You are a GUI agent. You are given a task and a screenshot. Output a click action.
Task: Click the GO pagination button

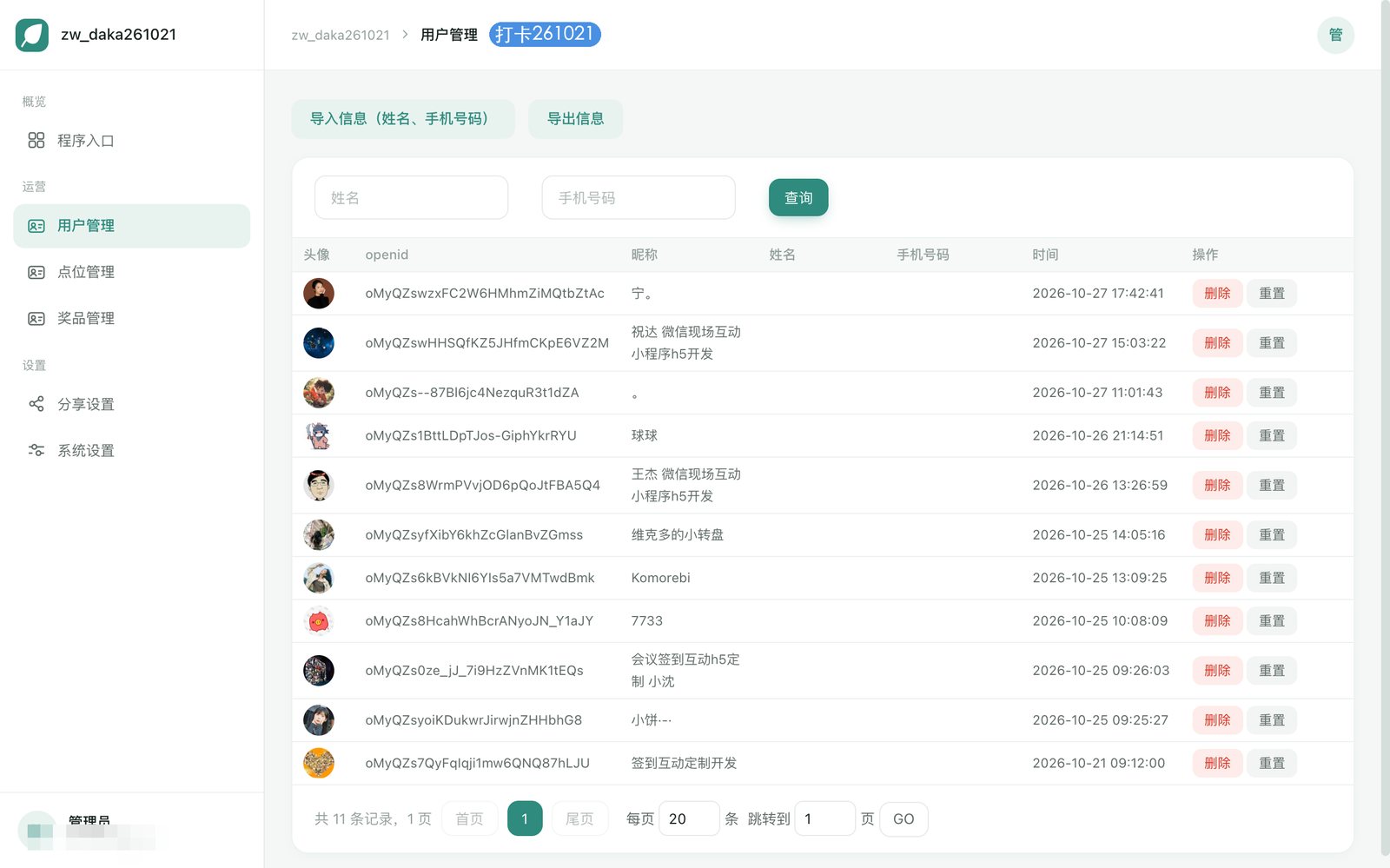903,818
